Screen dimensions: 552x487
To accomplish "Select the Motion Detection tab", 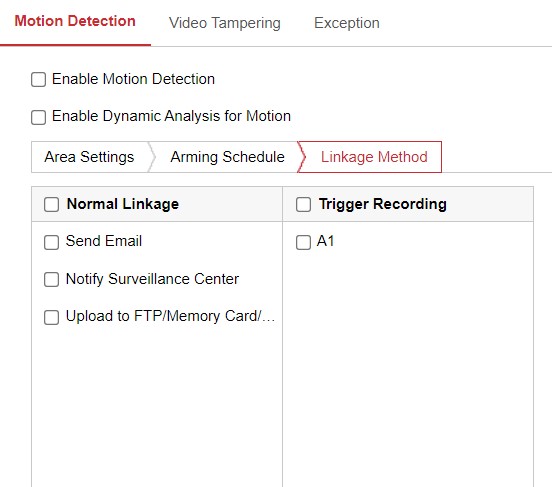I will 75,21.
